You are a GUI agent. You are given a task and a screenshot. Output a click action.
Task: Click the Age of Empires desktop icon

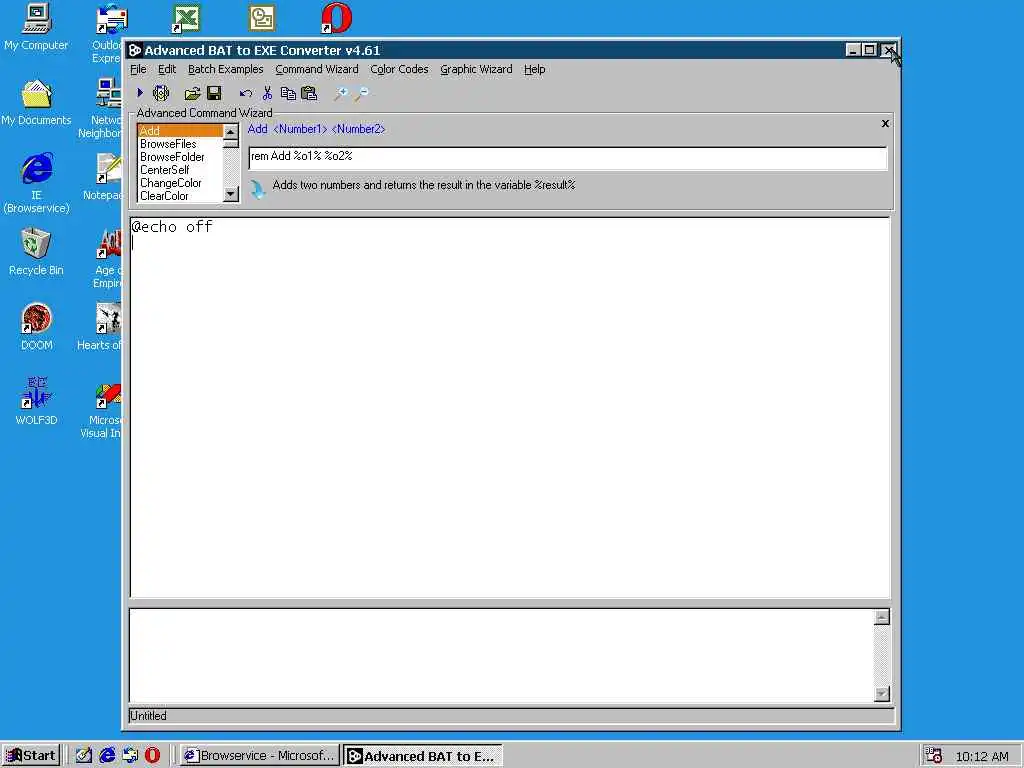click(x=107, y=258)
